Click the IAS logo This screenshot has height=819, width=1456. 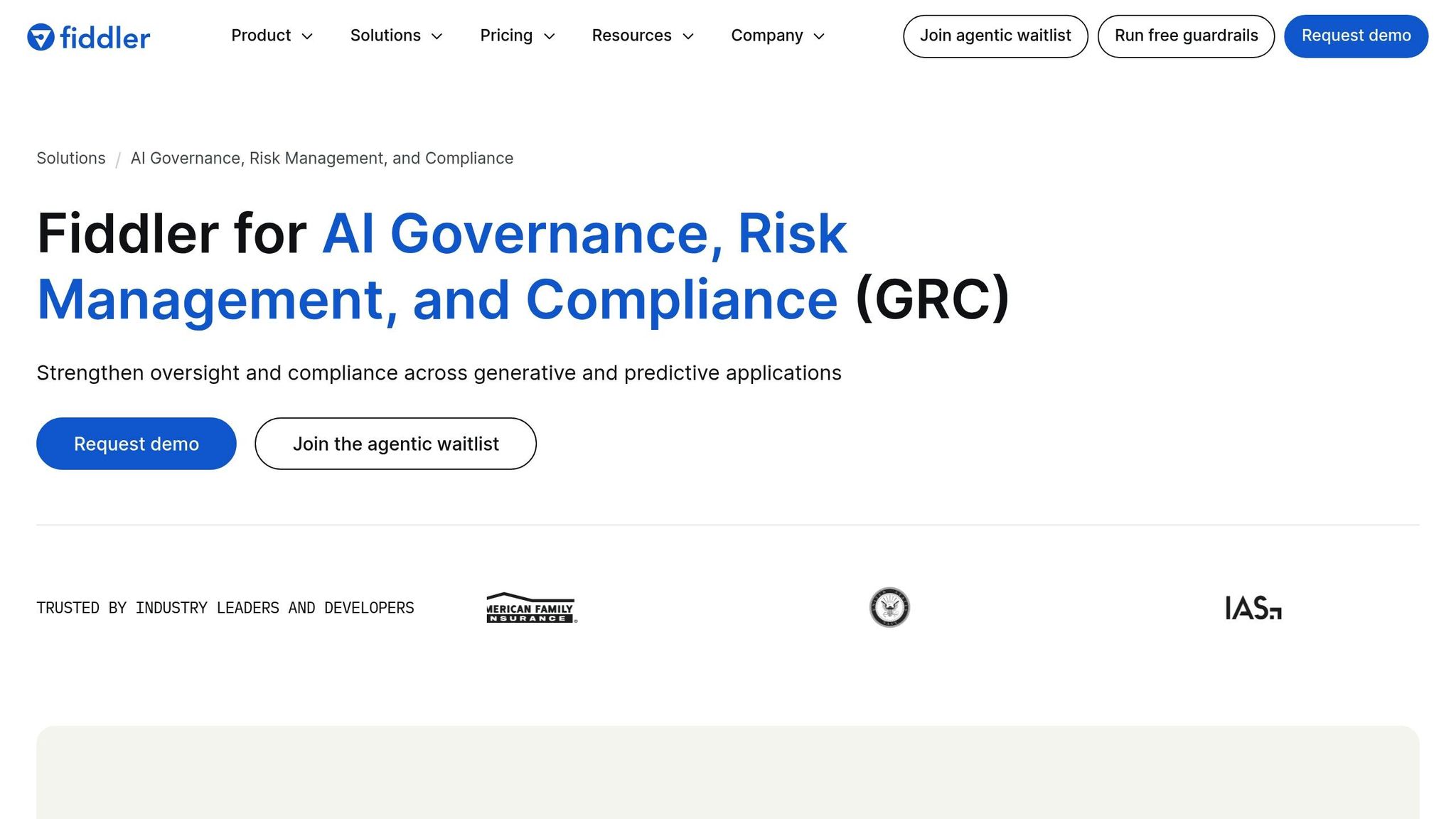point(1253,609)
